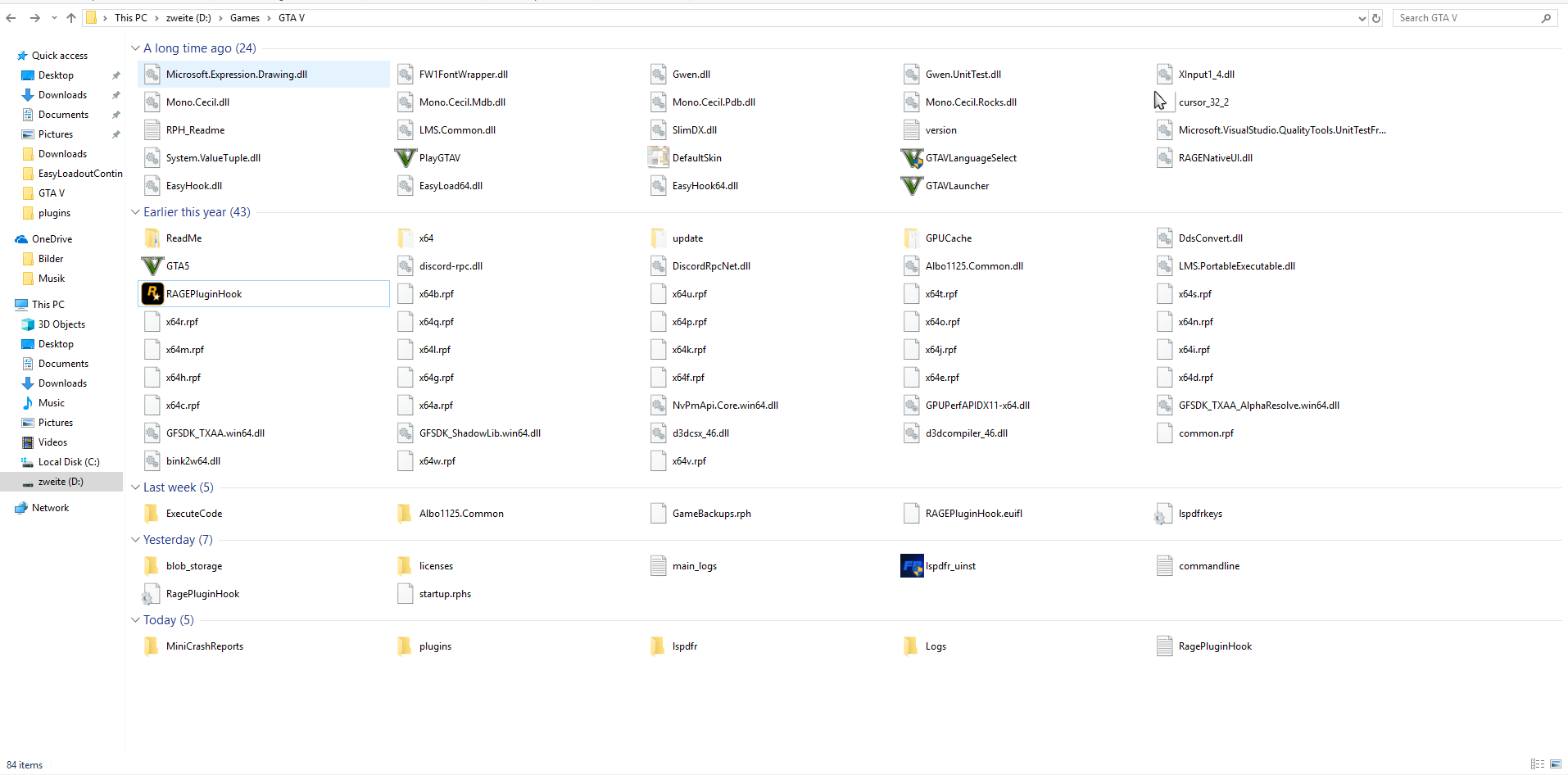Expand the chevron after 'zweite (D:)' in breadcrumb
The width and height of the screenshot is (1568, 775).
[x=220, y=18]
